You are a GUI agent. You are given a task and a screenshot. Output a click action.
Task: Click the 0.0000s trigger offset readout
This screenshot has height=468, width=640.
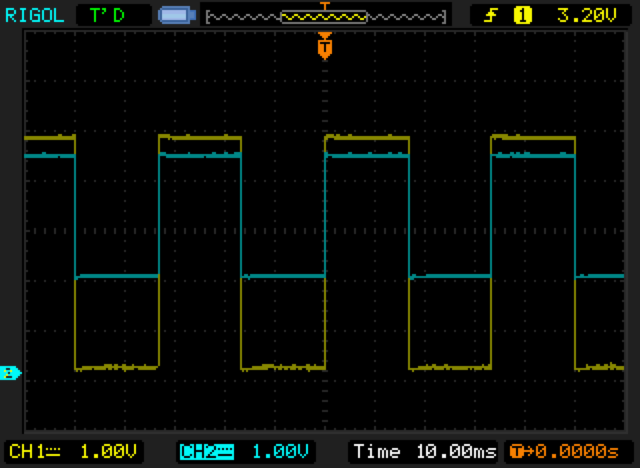point(577,452)
